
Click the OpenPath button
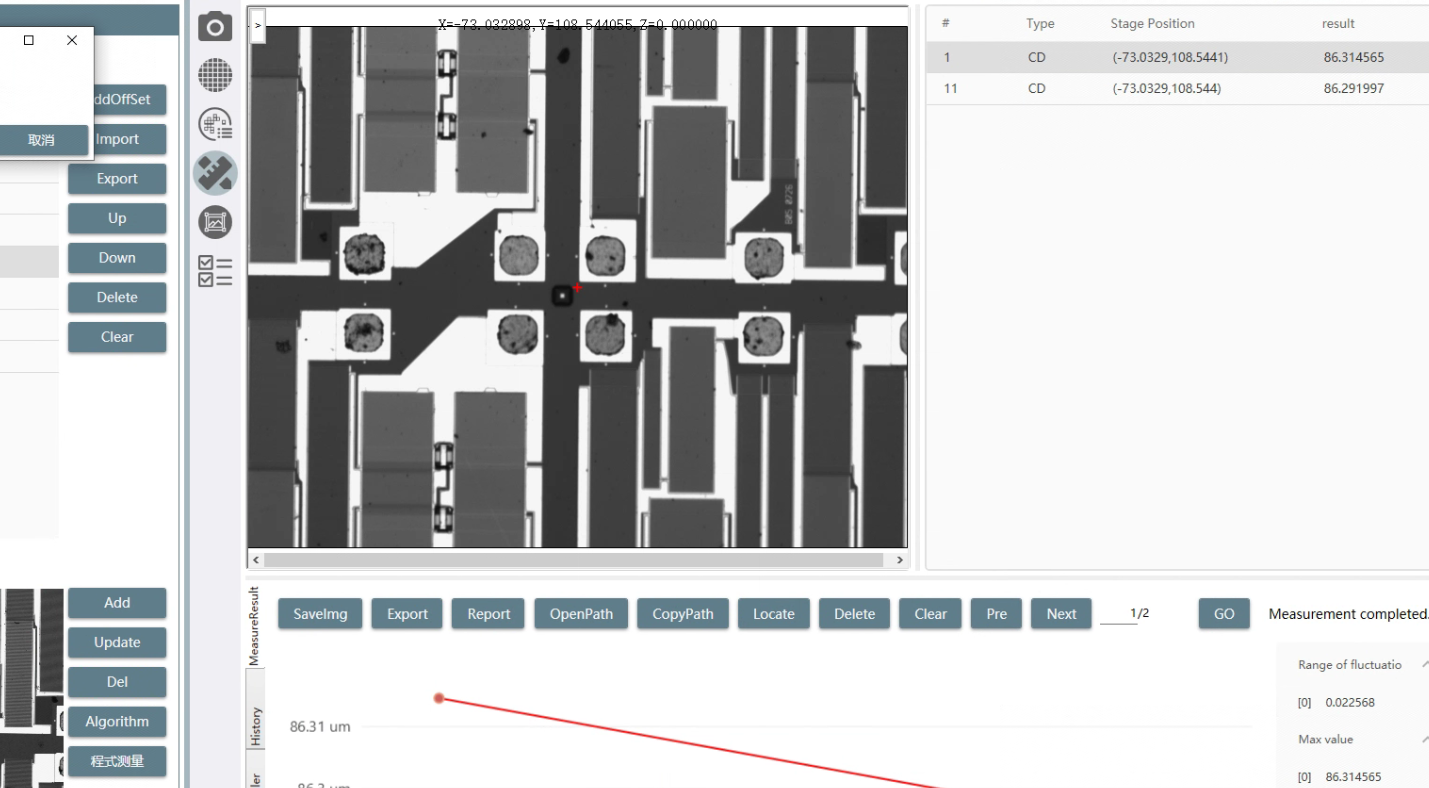point(581,614)
